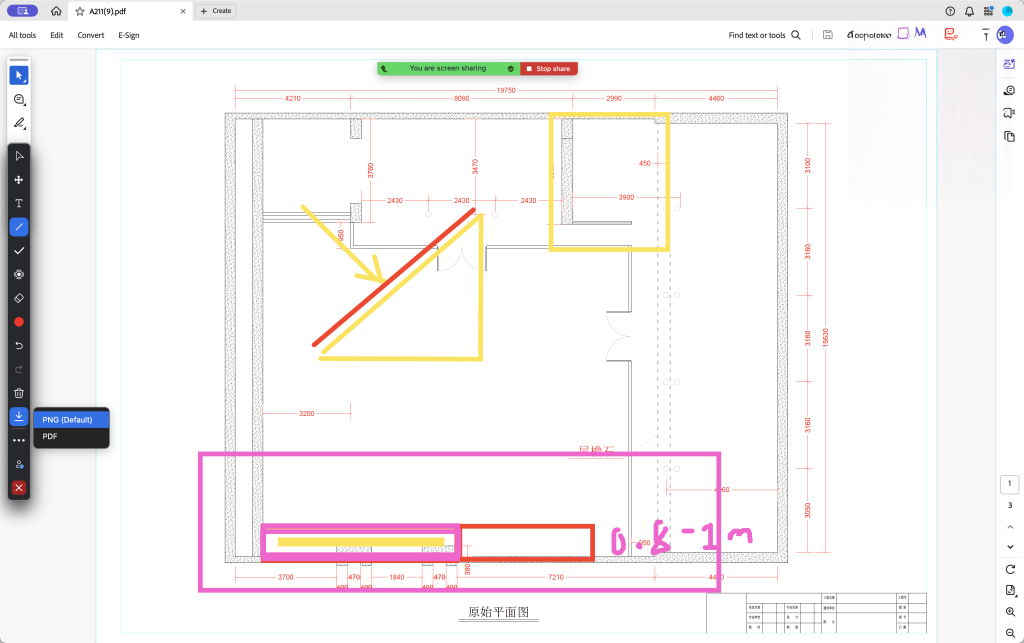Click the rotate page clockwise icon

tap(1010, 568)
